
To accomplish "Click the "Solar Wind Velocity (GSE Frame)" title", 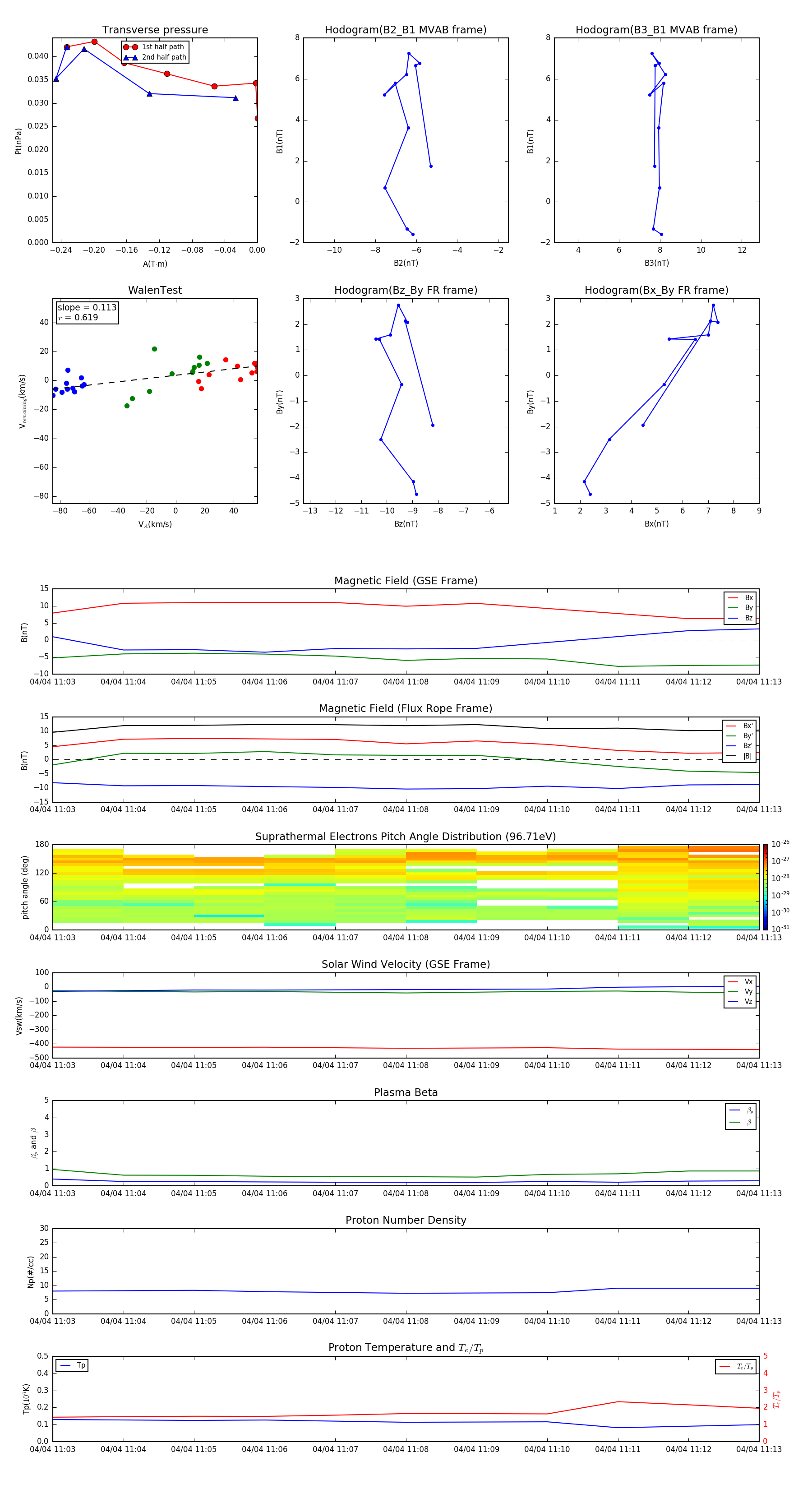I will tap(406, 965).
